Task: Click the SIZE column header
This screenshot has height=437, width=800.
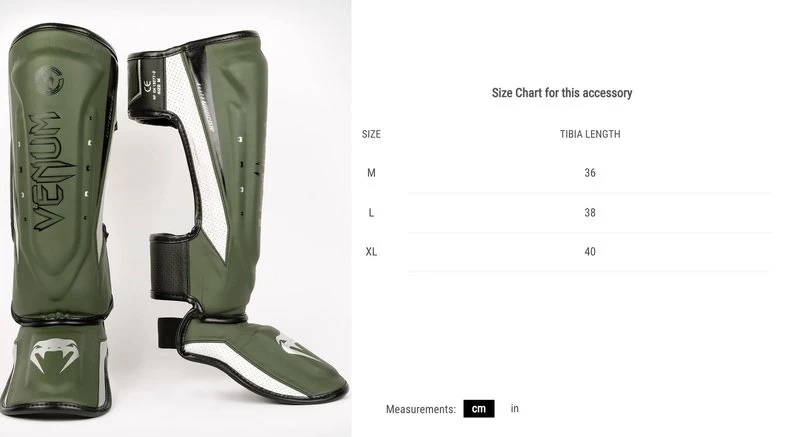Action: (371, 134)
